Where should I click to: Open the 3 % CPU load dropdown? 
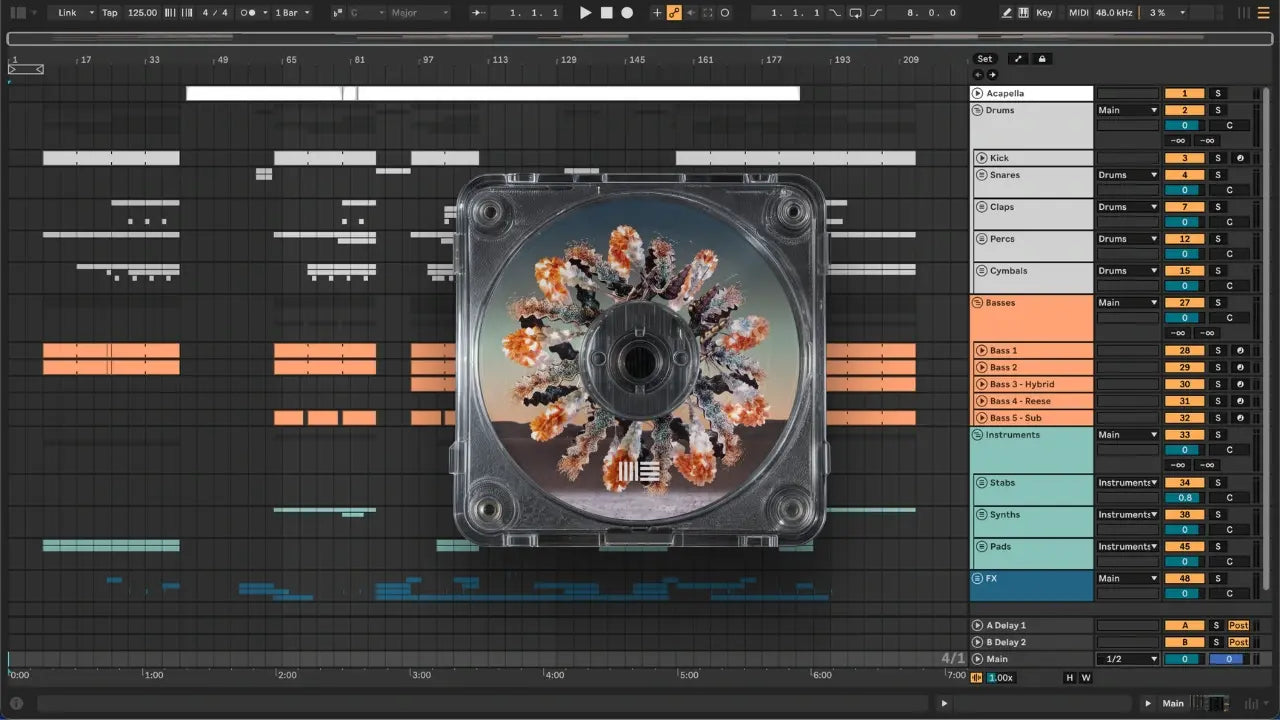pos(1165,13)
